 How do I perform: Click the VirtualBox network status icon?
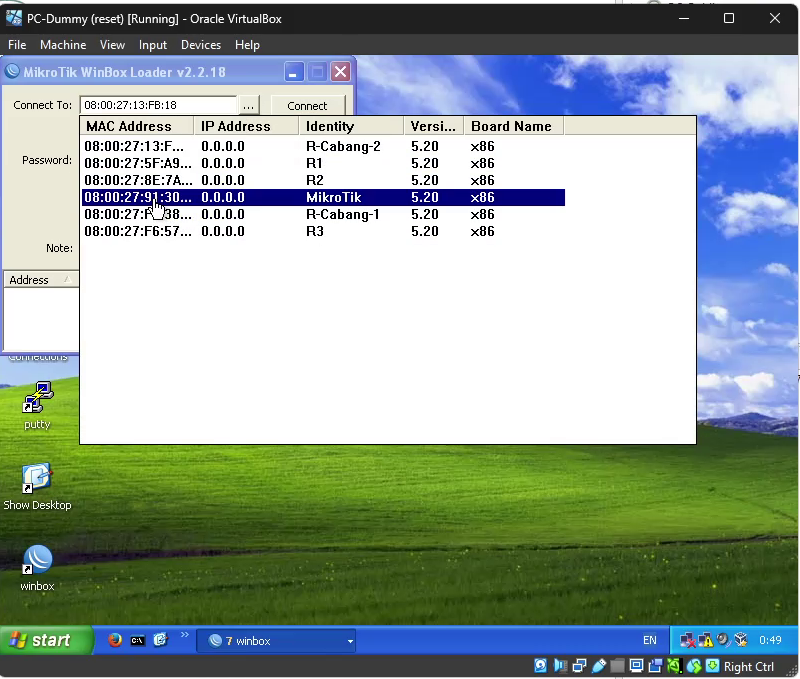pos(579,666)
